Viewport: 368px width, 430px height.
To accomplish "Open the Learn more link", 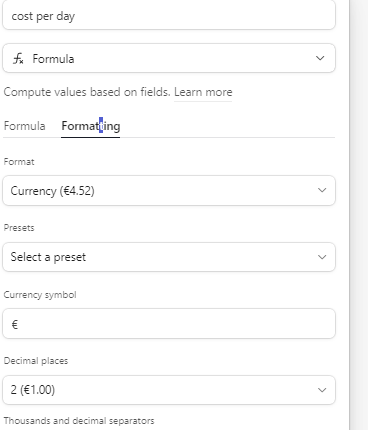I will (x=203, y=92).
